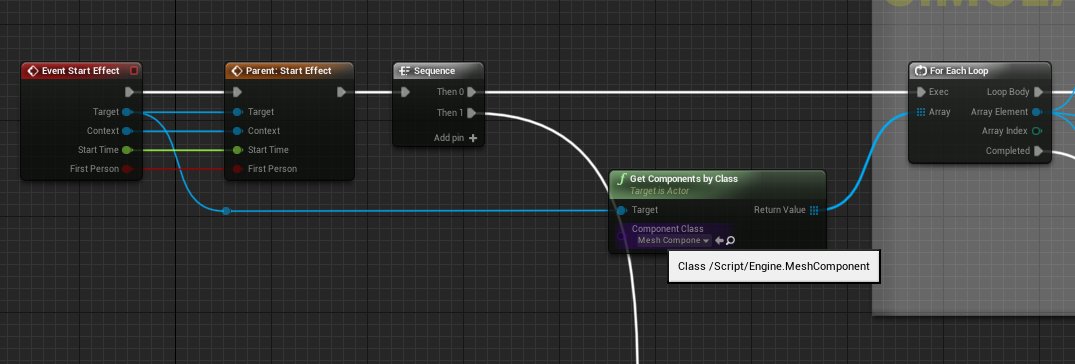1075x364 pixels.
Task: Click the Loop Body output pin
Action: click(x=1039, y=92)
